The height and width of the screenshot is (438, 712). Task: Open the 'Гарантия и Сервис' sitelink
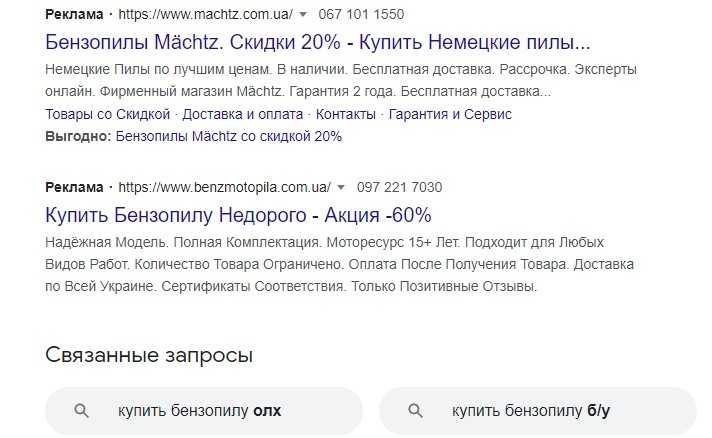[x=450, y=114]
